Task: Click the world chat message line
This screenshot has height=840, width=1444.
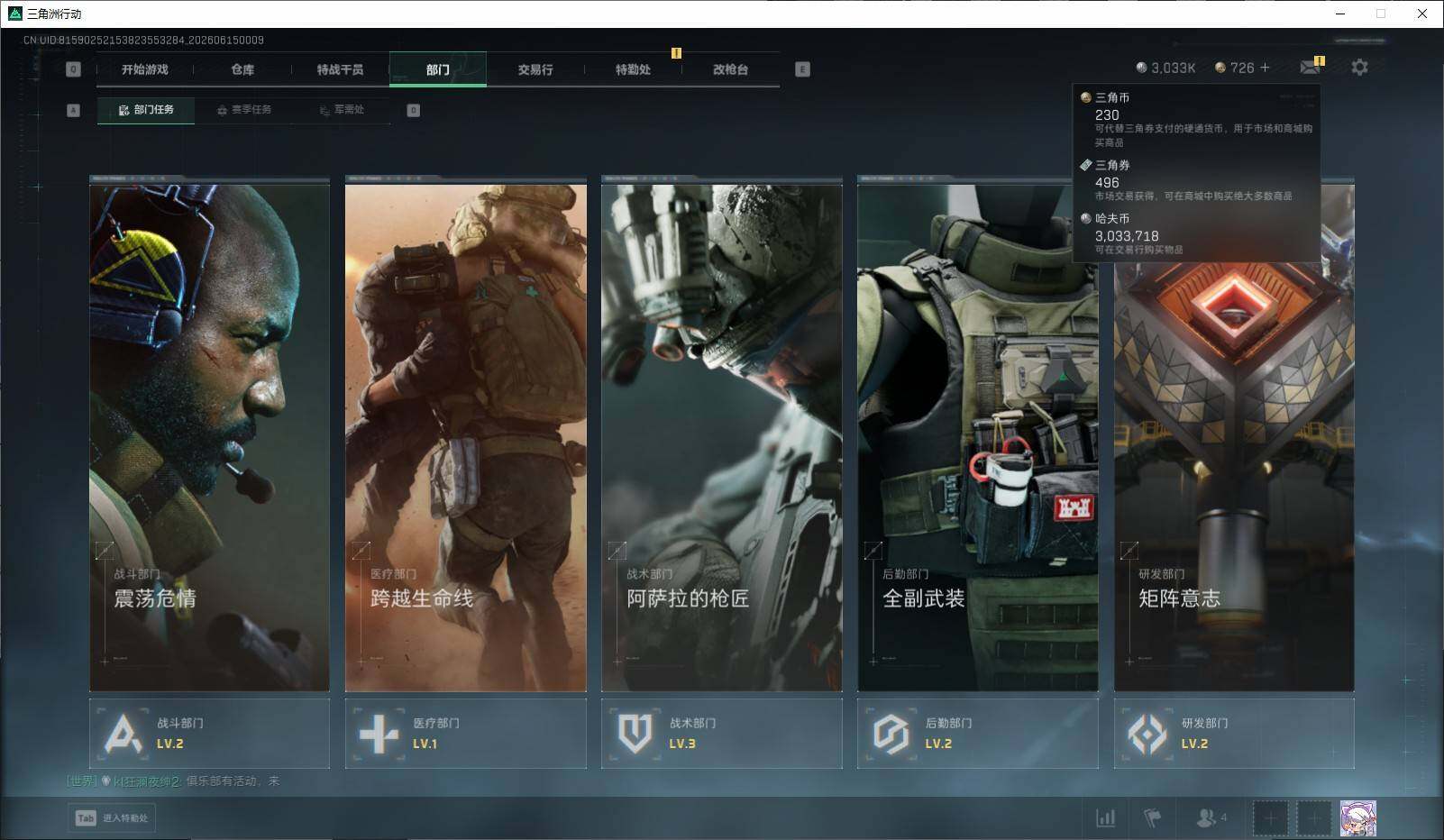Action: [173, 781]
